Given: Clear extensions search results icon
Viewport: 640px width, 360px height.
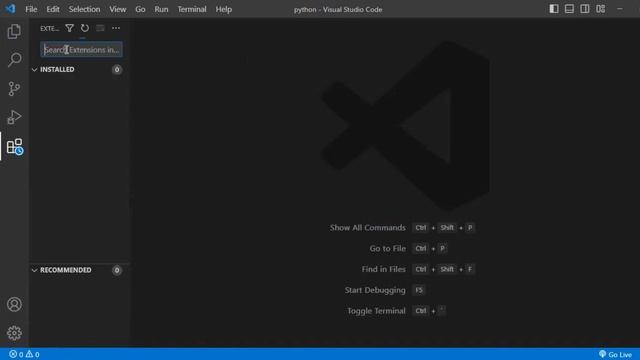Looking at the screenshot, I should point(100,28).
